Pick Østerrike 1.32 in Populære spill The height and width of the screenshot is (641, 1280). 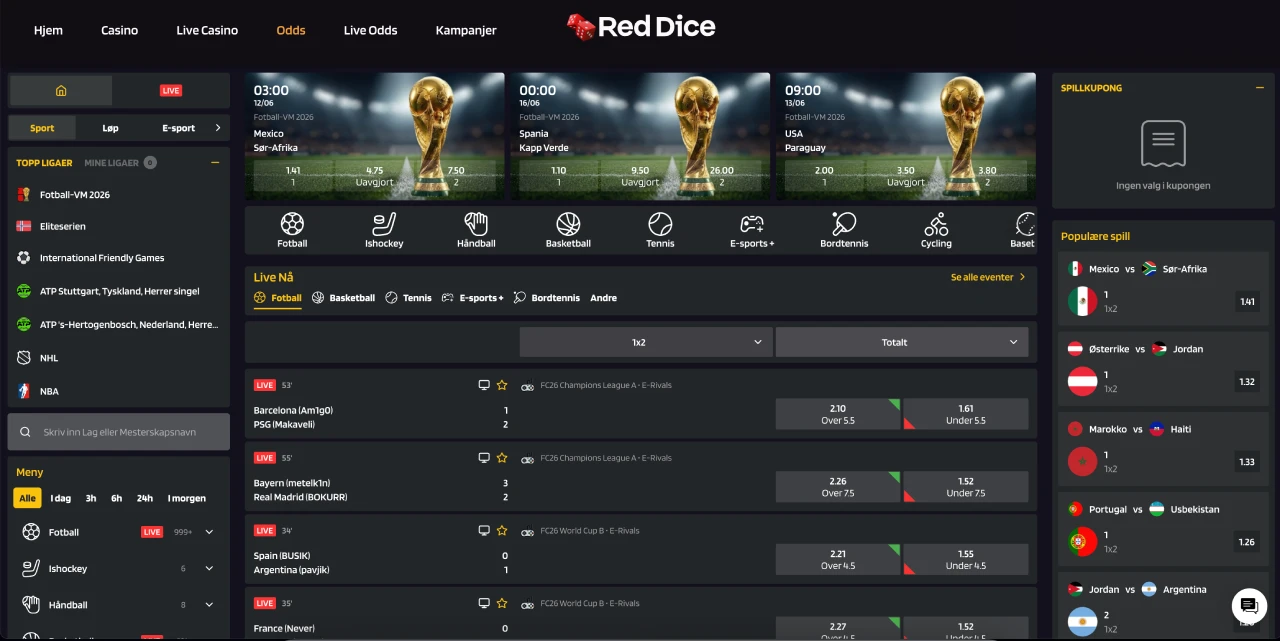pos(1246,381)
